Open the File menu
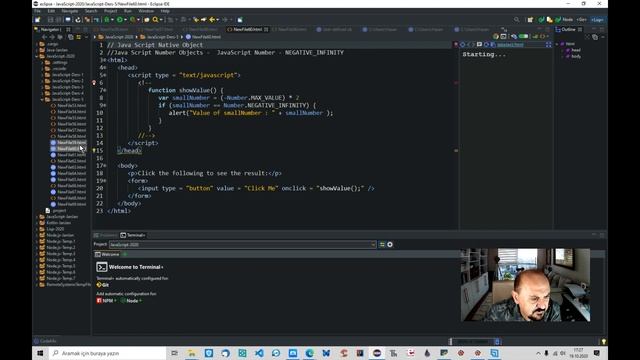The height and width of the screenshot is (360, 640). pyautogui.click(x=37, y=11)
